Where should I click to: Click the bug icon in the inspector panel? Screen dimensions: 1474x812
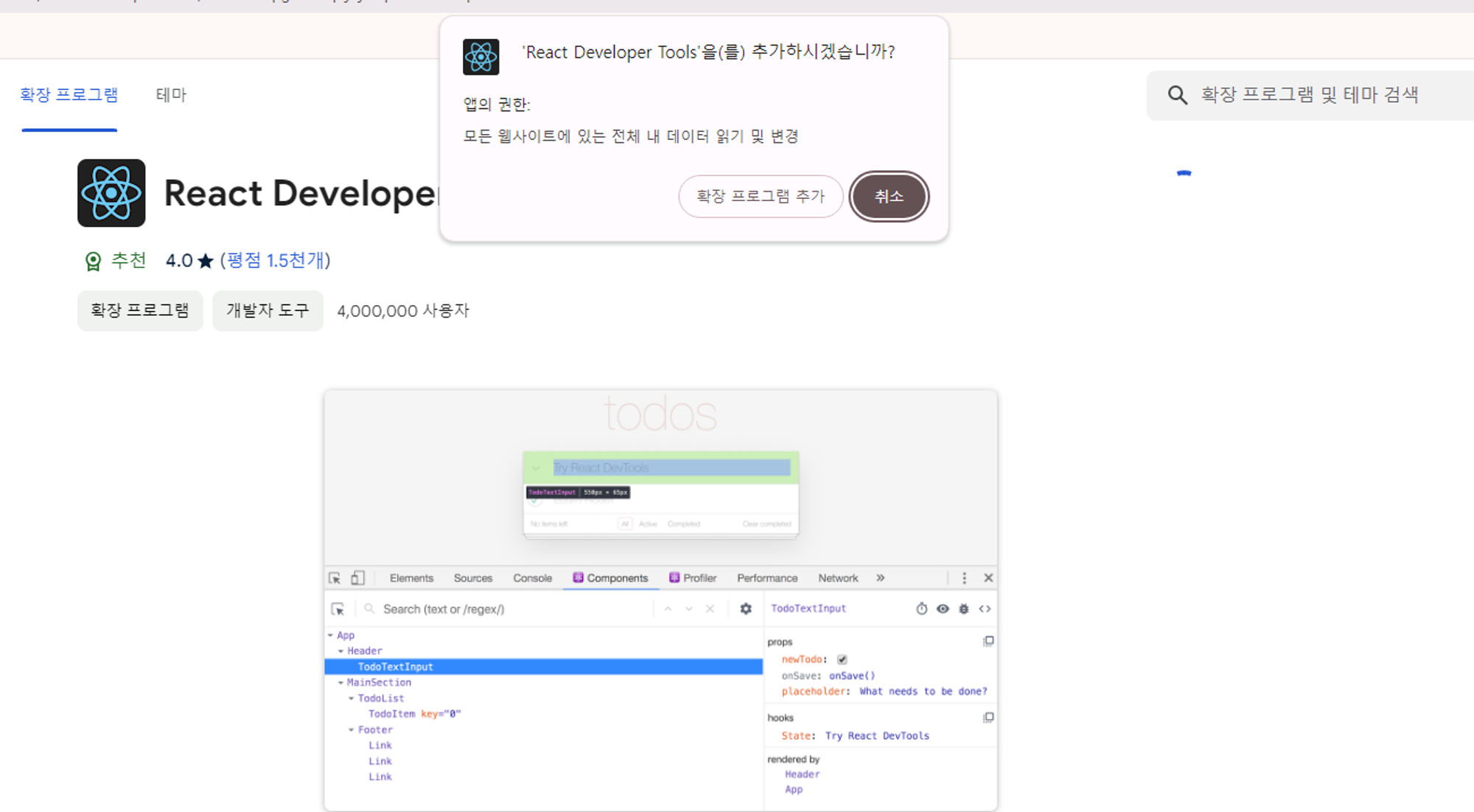pyautogui.click(x=963, y=609)
